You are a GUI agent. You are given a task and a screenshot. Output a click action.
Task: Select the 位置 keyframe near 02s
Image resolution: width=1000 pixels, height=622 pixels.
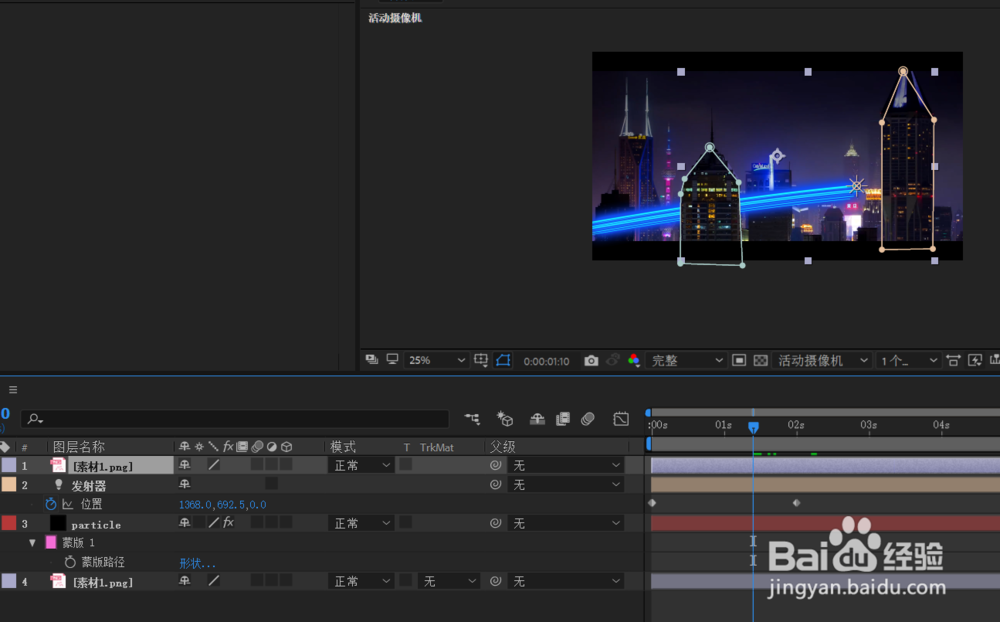(x=797, y=503)
